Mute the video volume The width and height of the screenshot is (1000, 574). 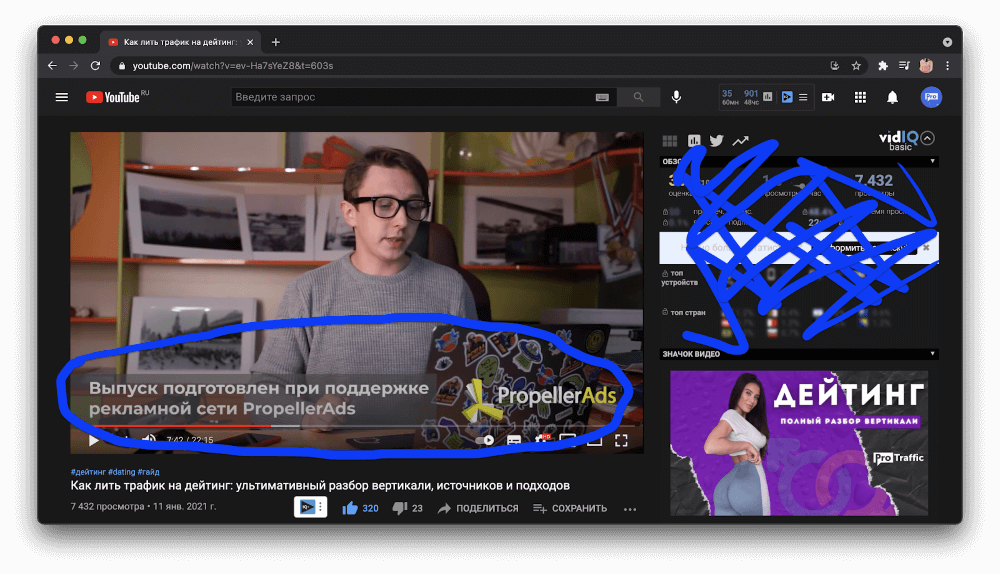tap(148, 439)
